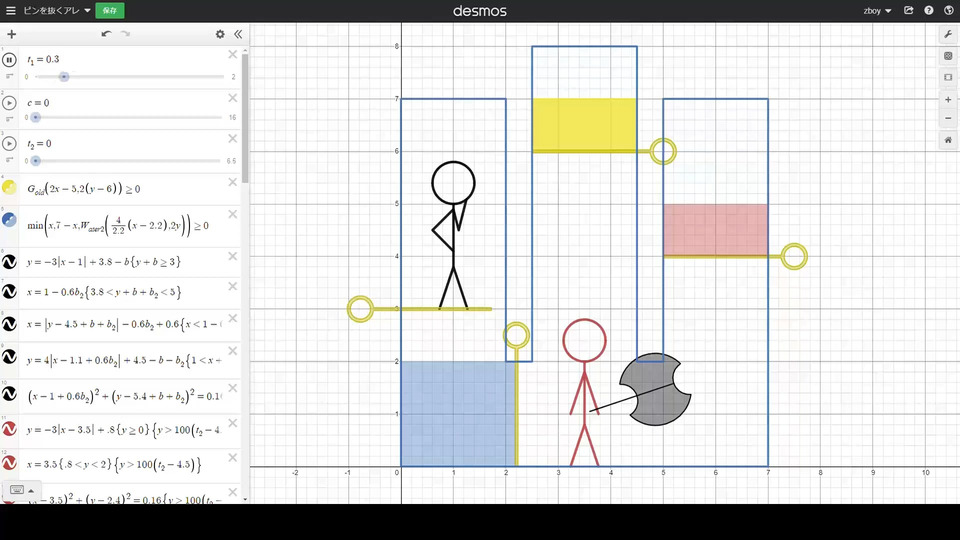Delete the c = 0 expression

[233, 98]
